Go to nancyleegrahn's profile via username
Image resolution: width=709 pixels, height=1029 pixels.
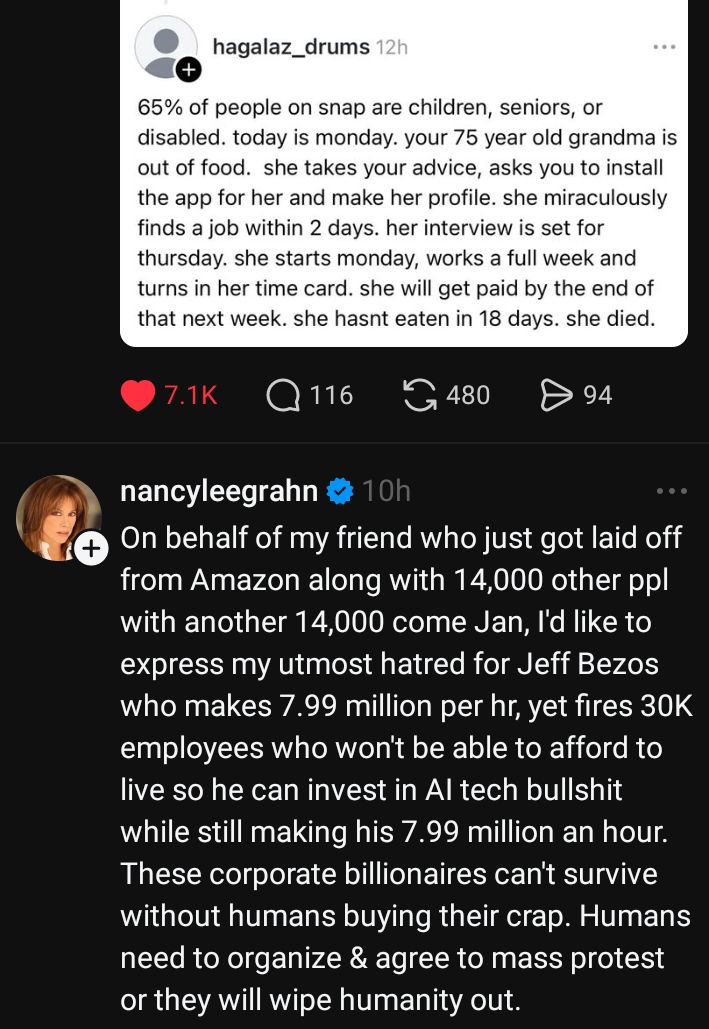click(219, 491)
